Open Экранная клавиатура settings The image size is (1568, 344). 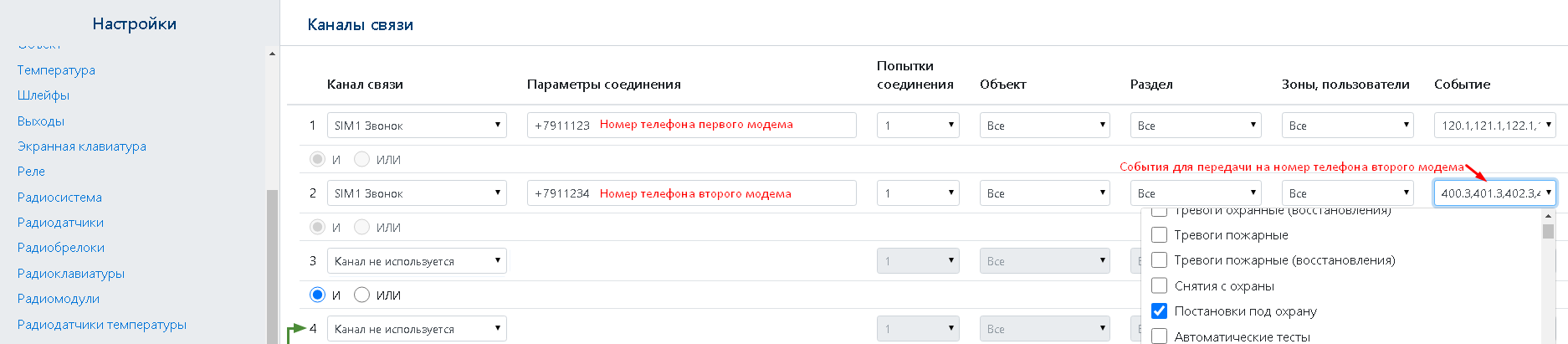click(82, 146)
